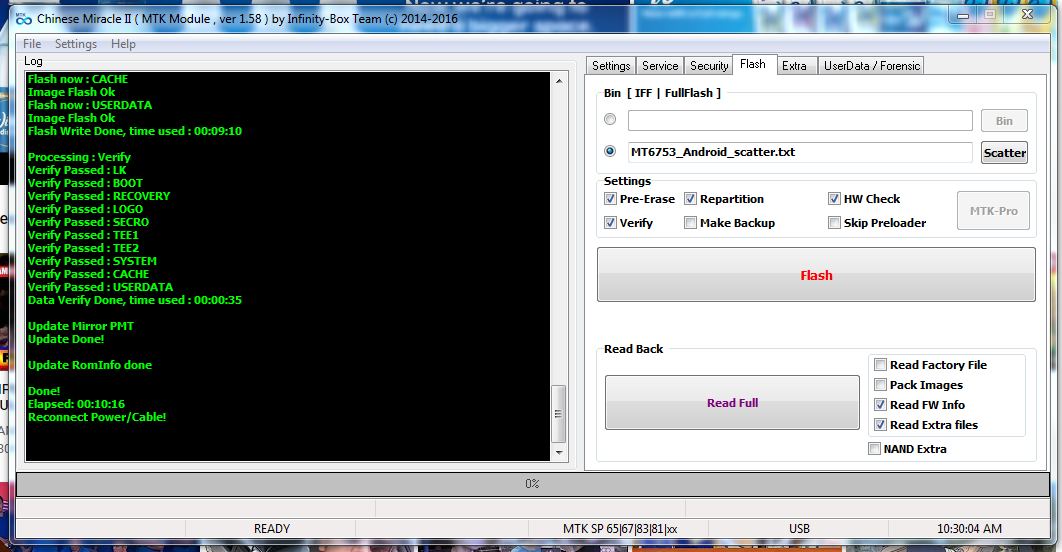Click the 'Verify Passed : RECOVERY' log line
This screenshot has width=1062, height=552.
pyautogui.click(x=99, y=196)
